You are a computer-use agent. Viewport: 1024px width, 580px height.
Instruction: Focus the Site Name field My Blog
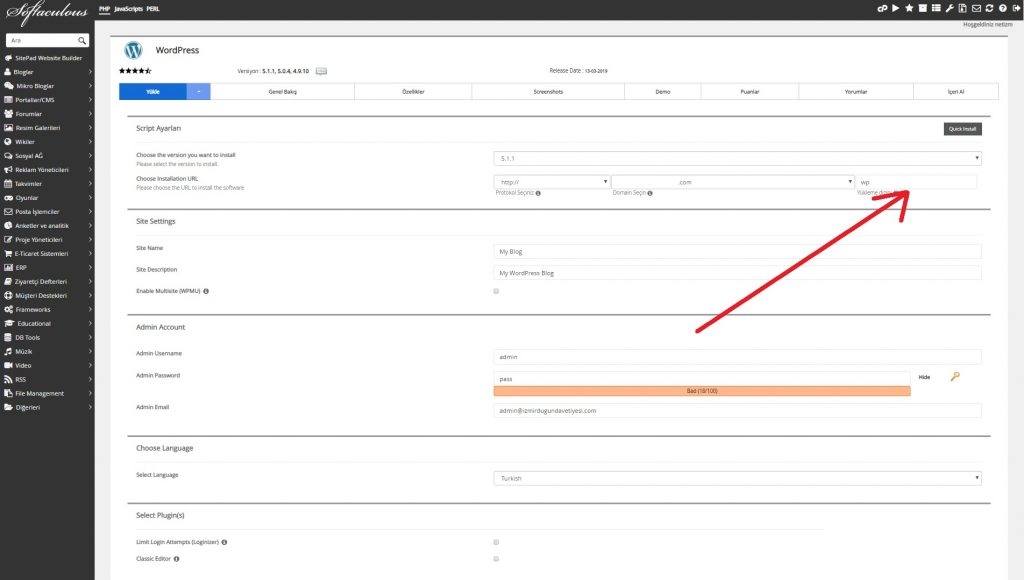[737, 251]
